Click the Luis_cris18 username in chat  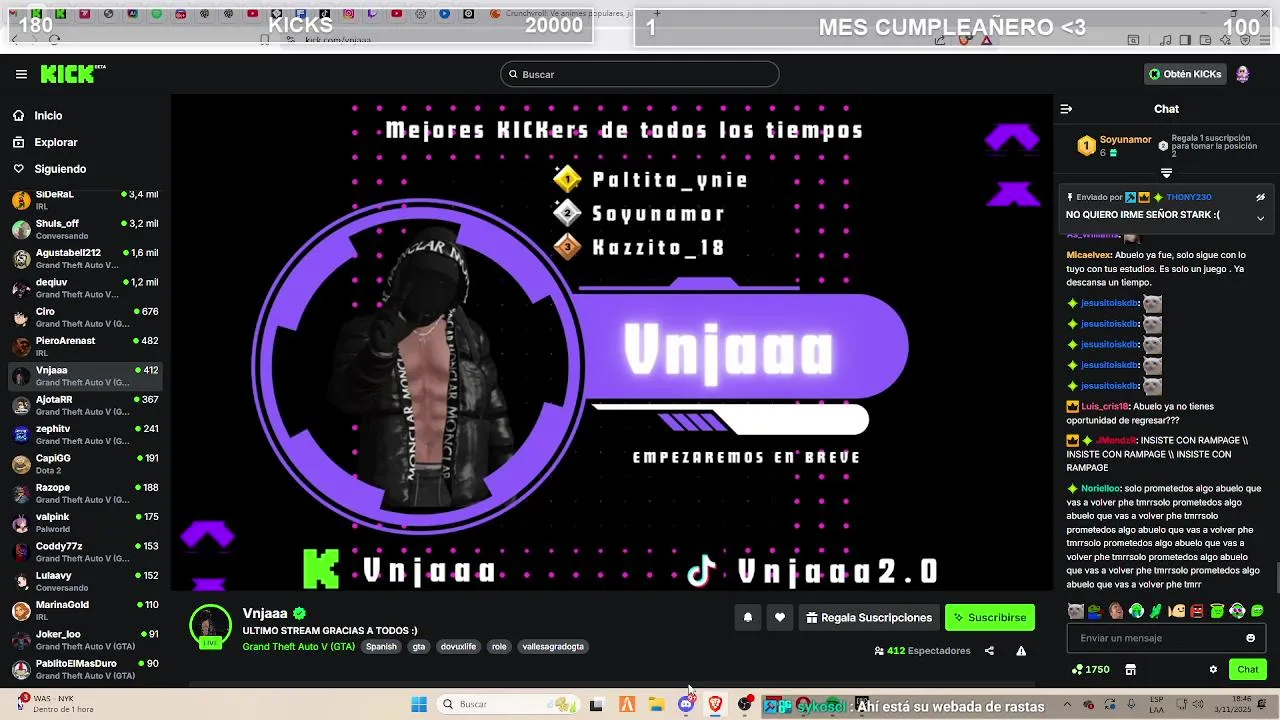click(x=1105, y=407)
